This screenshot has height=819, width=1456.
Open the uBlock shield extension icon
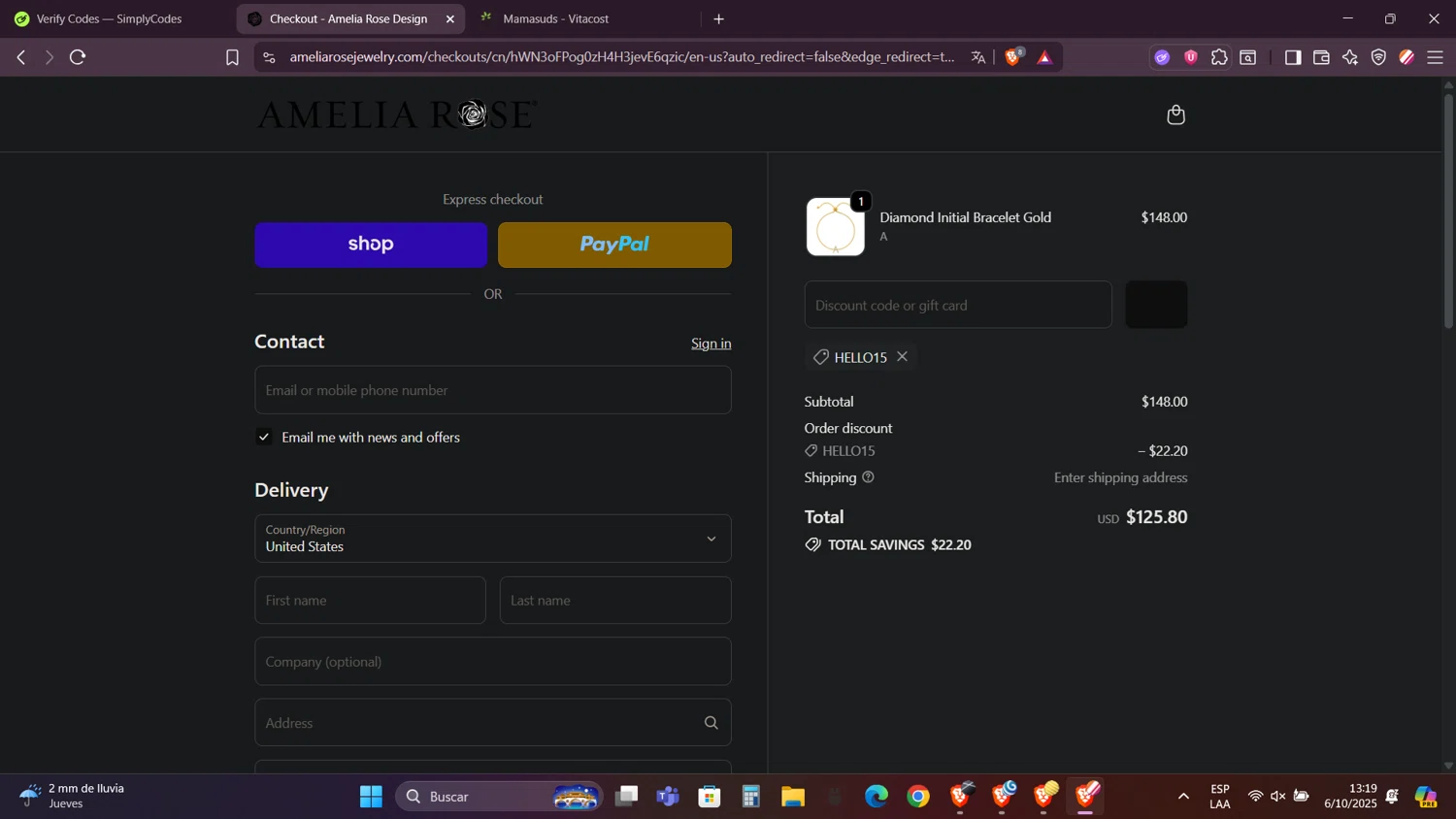(x=1191, y=57)
